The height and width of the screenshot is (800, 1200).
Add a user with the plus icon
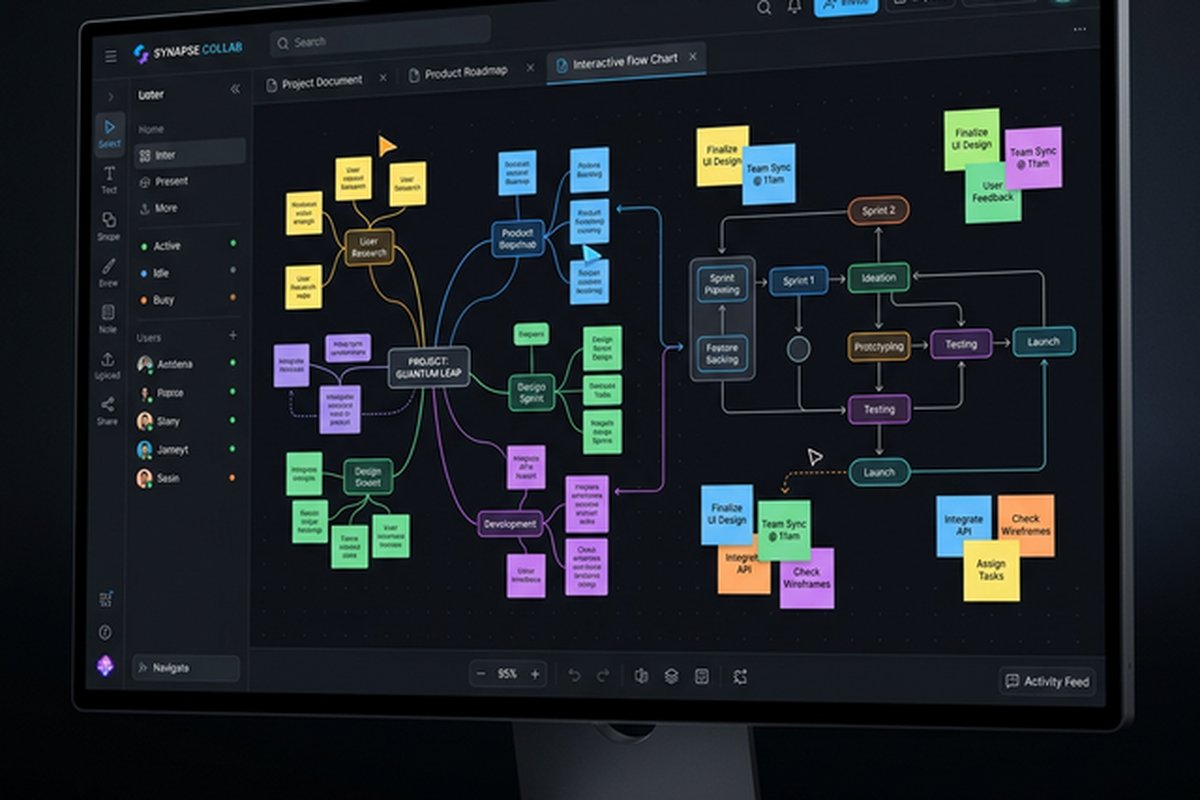[233, 335]
